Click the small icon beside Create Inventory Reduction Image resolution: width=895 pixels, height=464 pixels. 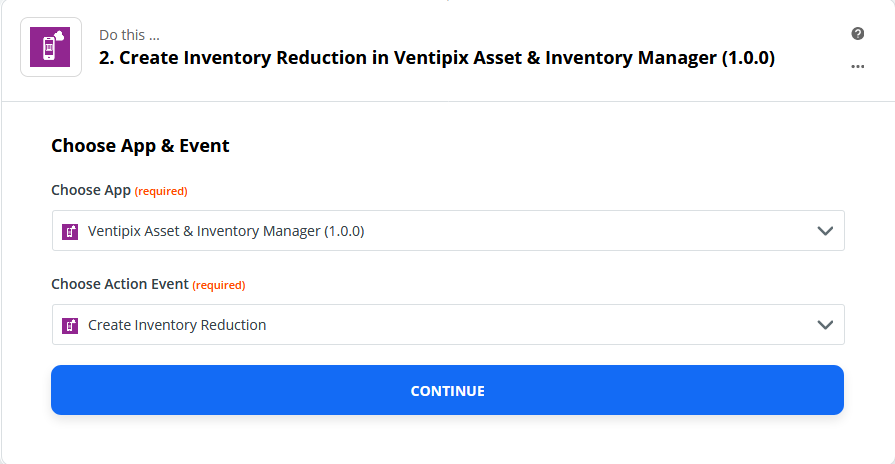(x=70, y=325)
